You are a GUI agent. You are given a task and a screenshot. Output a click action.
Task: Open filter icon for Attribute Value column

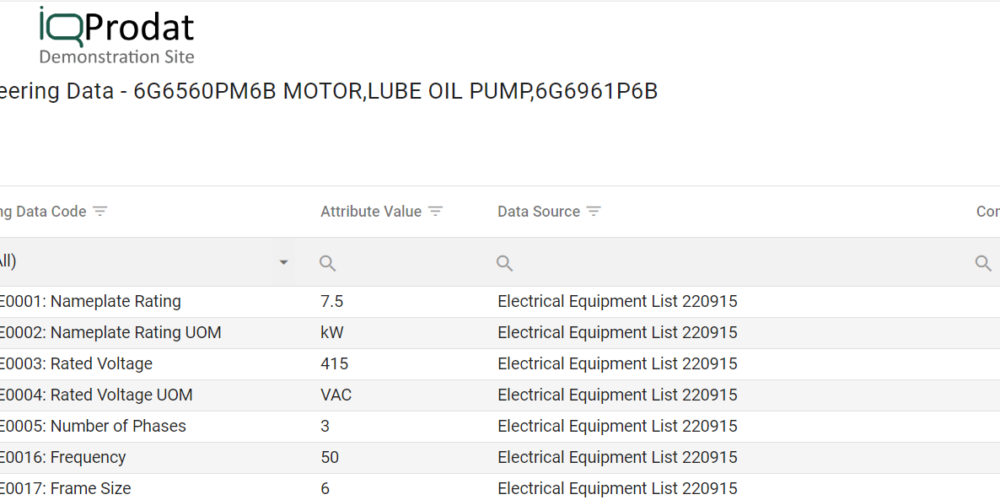[436, 211]
